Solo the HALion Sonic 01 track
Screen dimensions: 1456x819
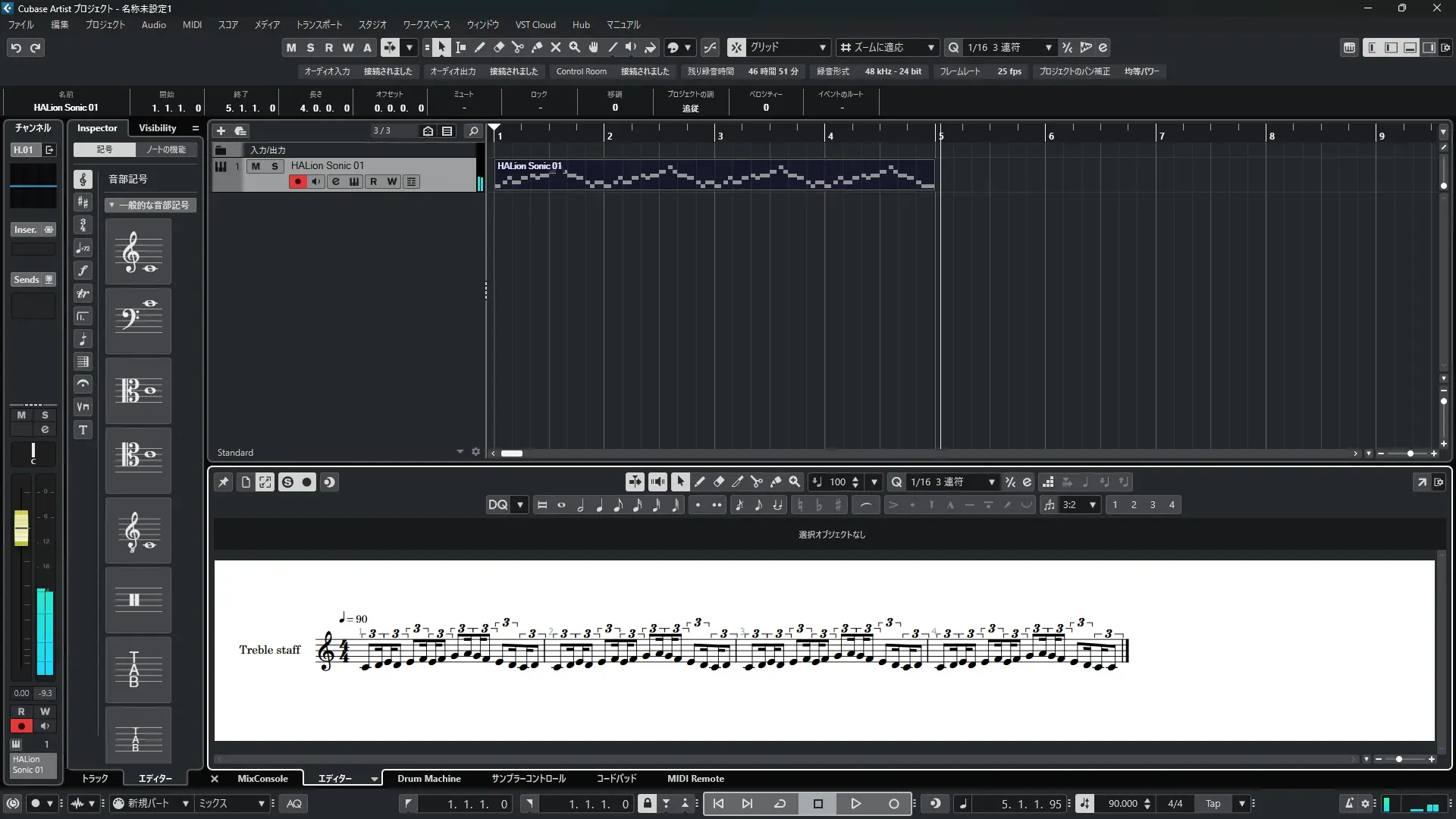275,166
